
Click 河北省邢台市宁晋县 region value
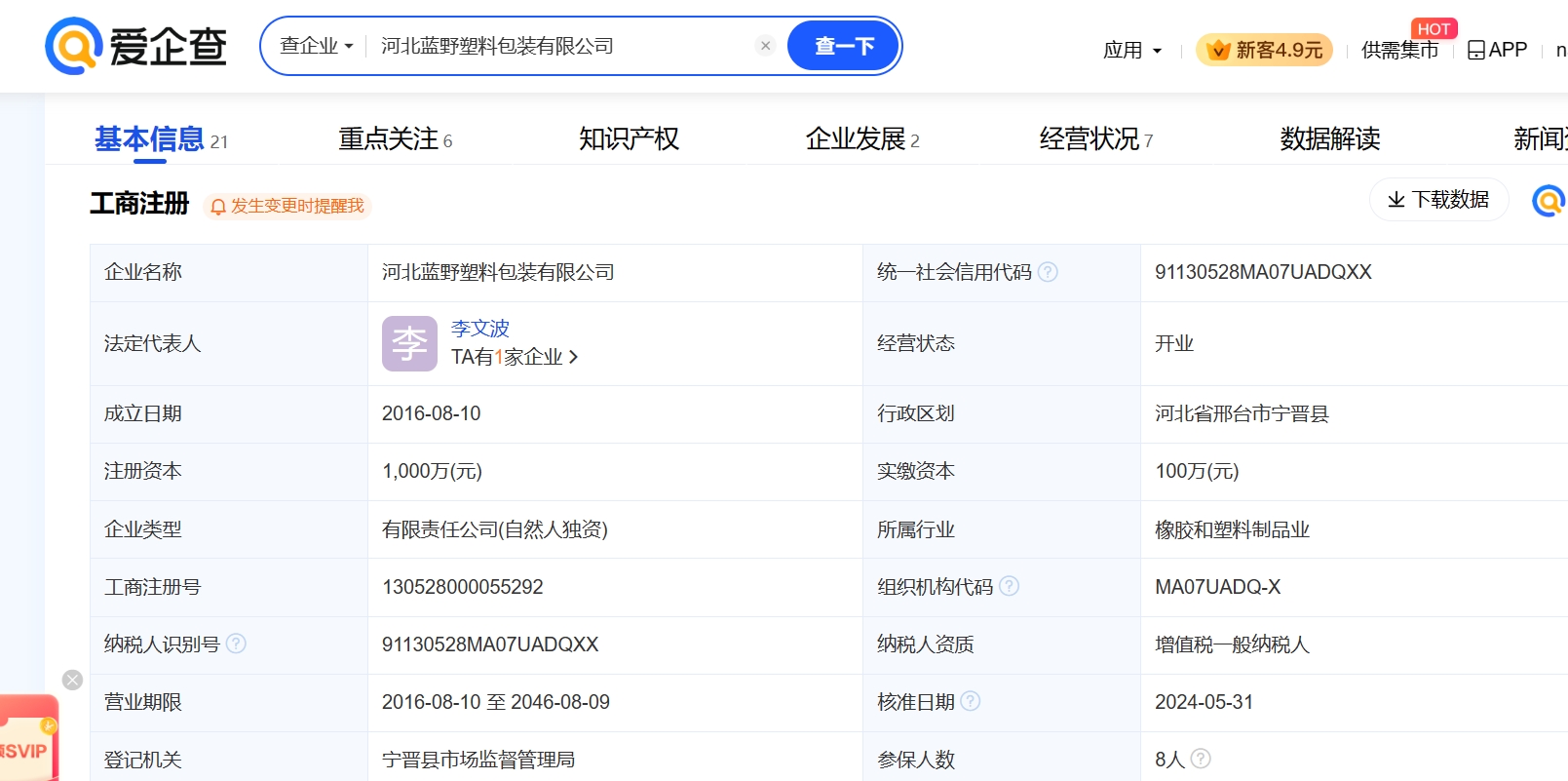(x=1242, y=413)
